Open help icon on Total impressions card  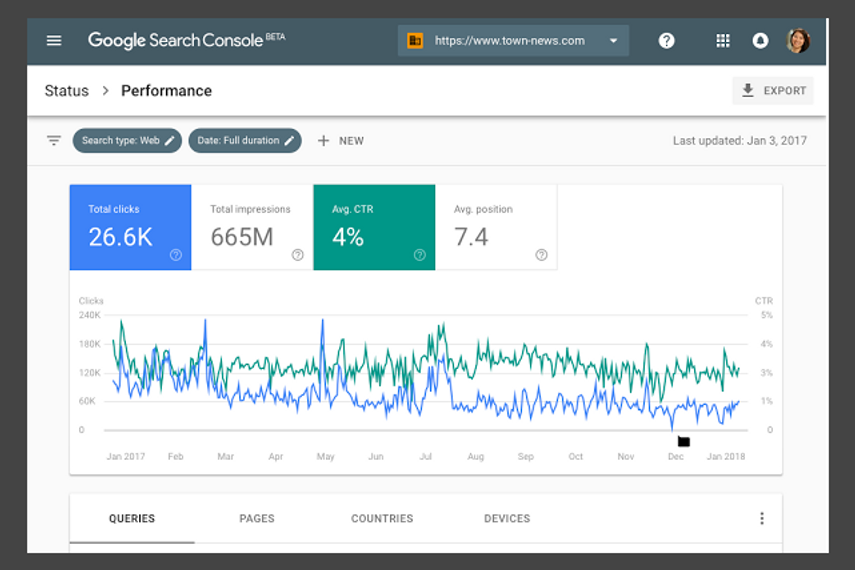point(298,255)
